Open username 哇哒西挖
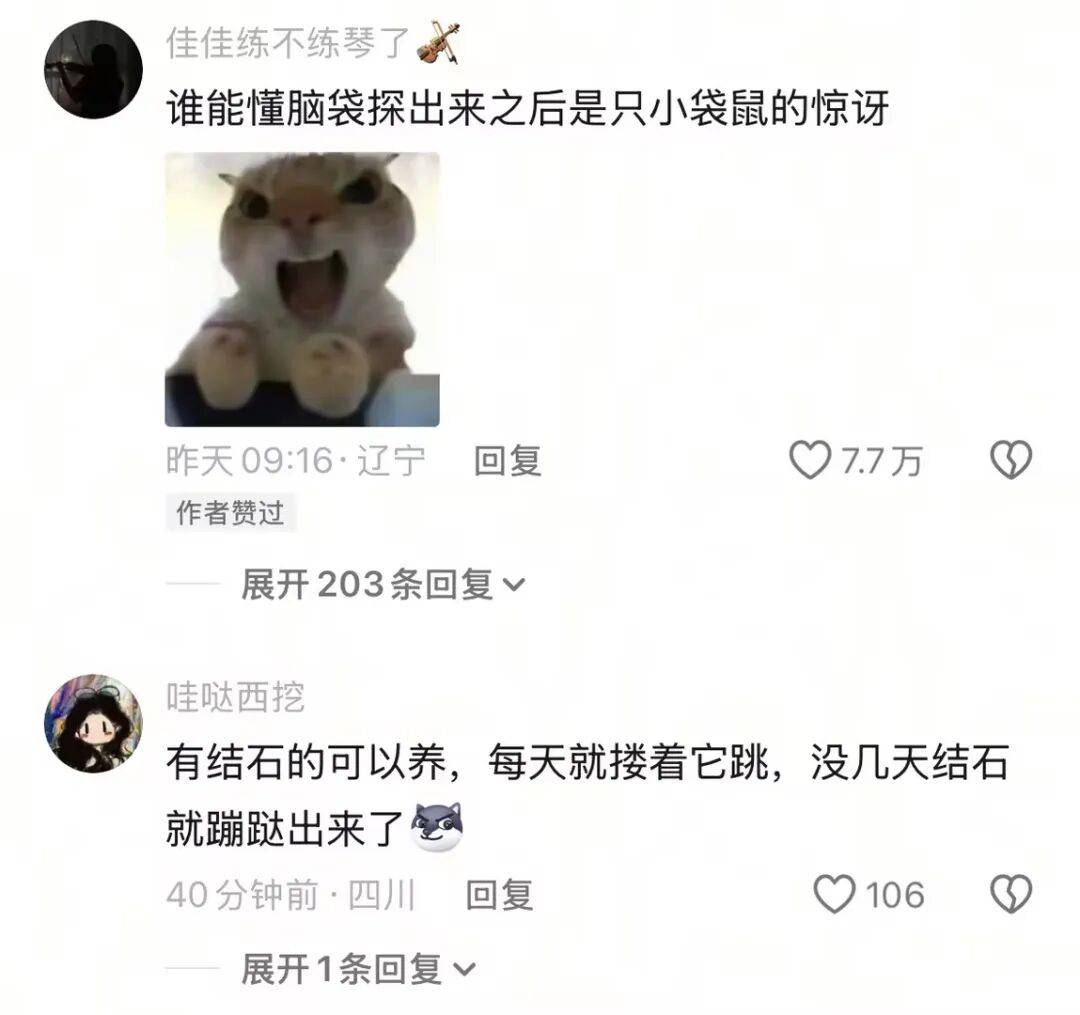The width and height of the screenshot is (1080, 1015). click(235, 697)
